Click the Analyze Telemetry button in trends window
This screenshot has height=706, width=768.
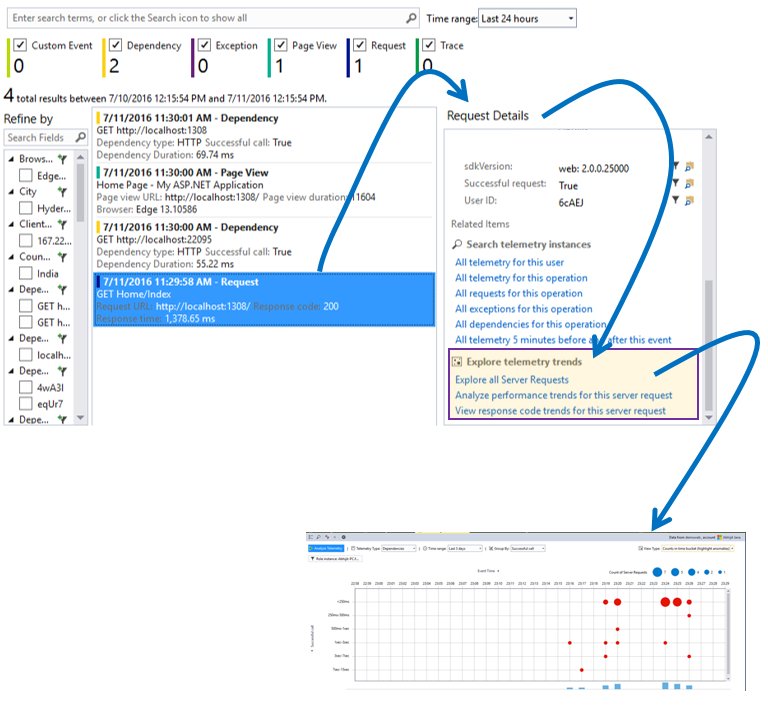click(x=326, y=548)
